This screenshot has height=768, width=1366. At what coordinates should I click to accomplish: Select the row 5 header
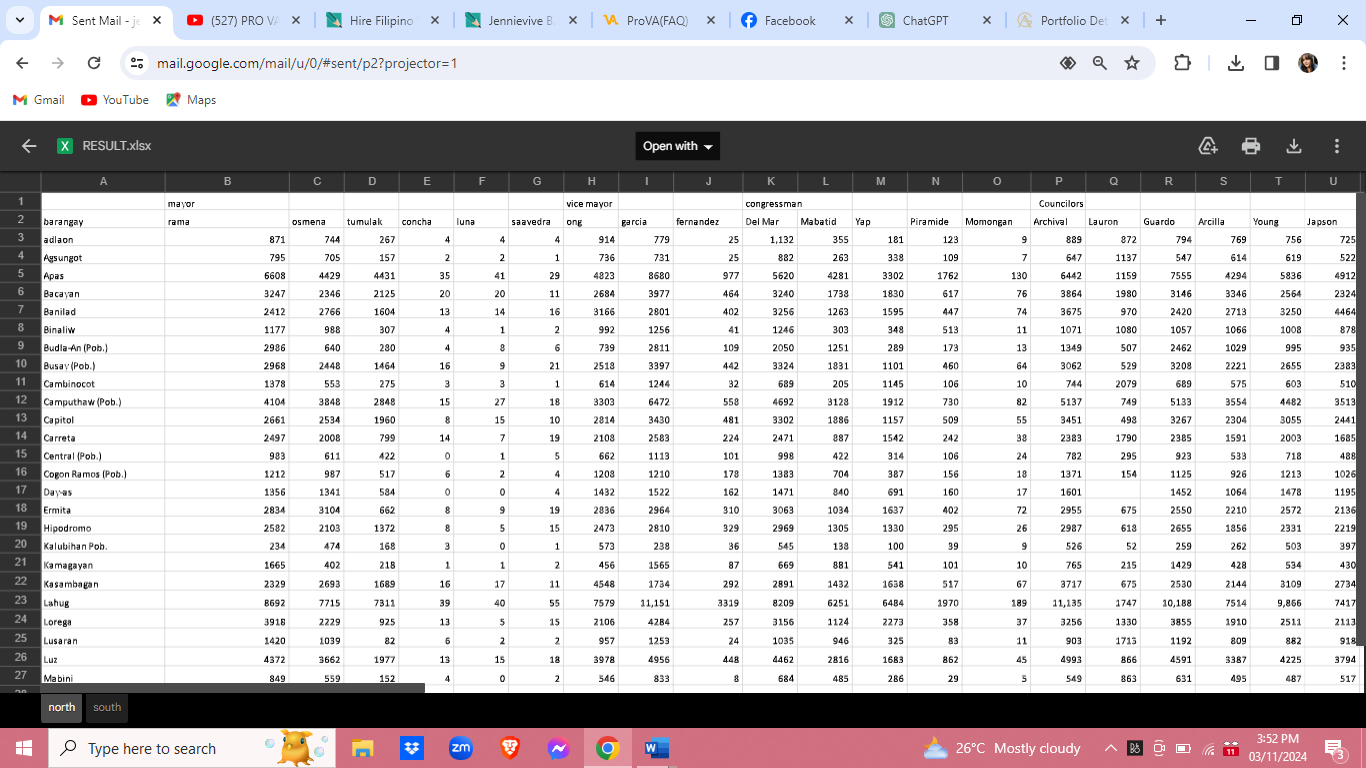click(20, 274)
